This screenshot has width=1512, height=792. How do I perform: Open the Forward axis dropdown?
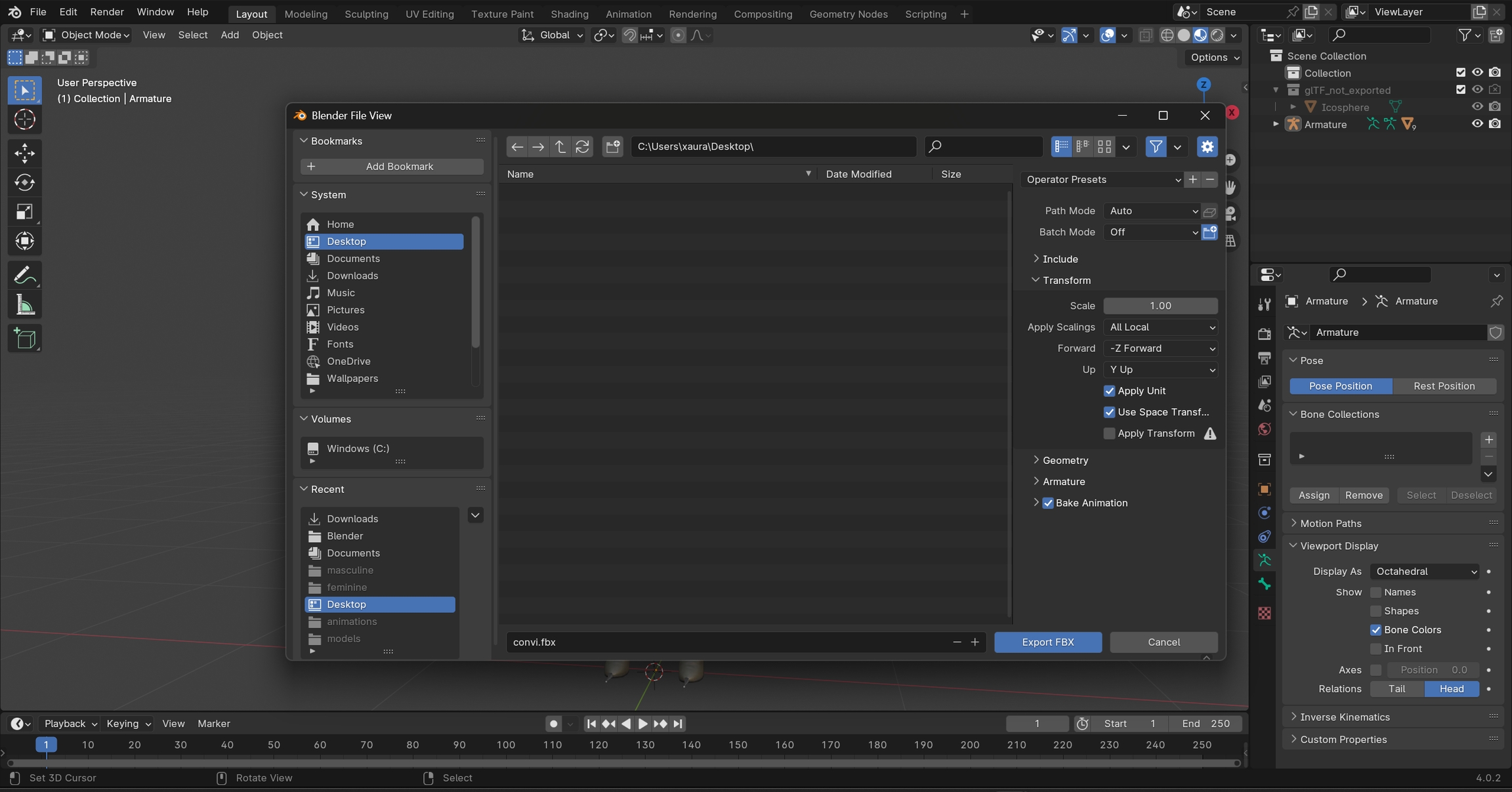(x=1160, y=348)
